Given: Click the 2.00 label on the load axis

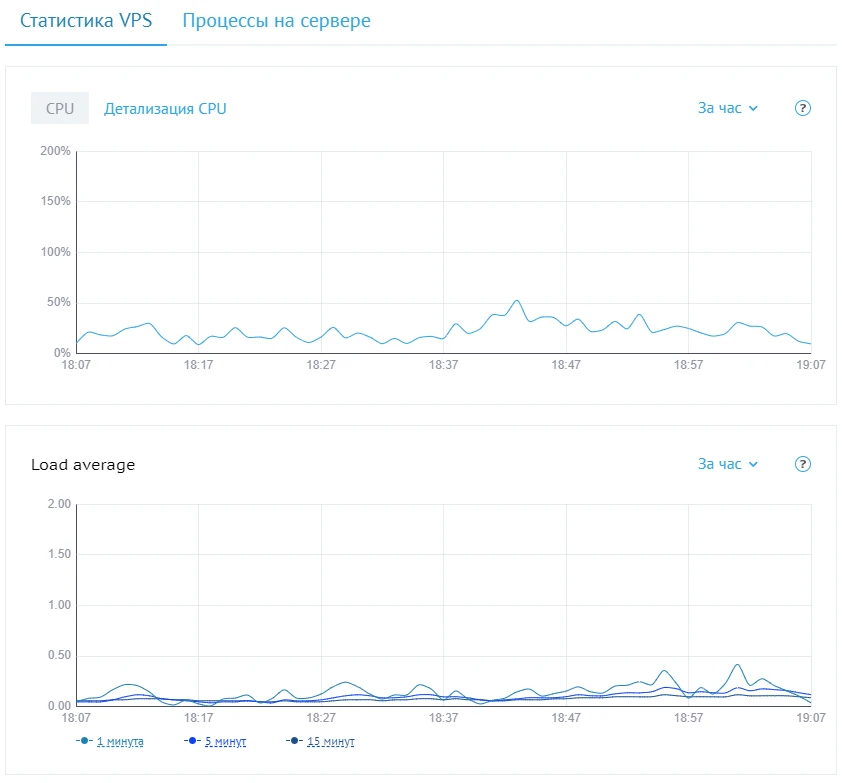Looking at the screenshot, I should coord(59,504).
